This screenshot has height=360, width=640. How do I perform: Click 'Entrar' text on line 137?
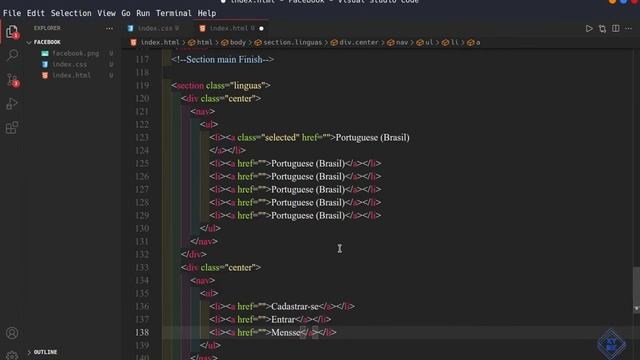(x=283, y=320)
